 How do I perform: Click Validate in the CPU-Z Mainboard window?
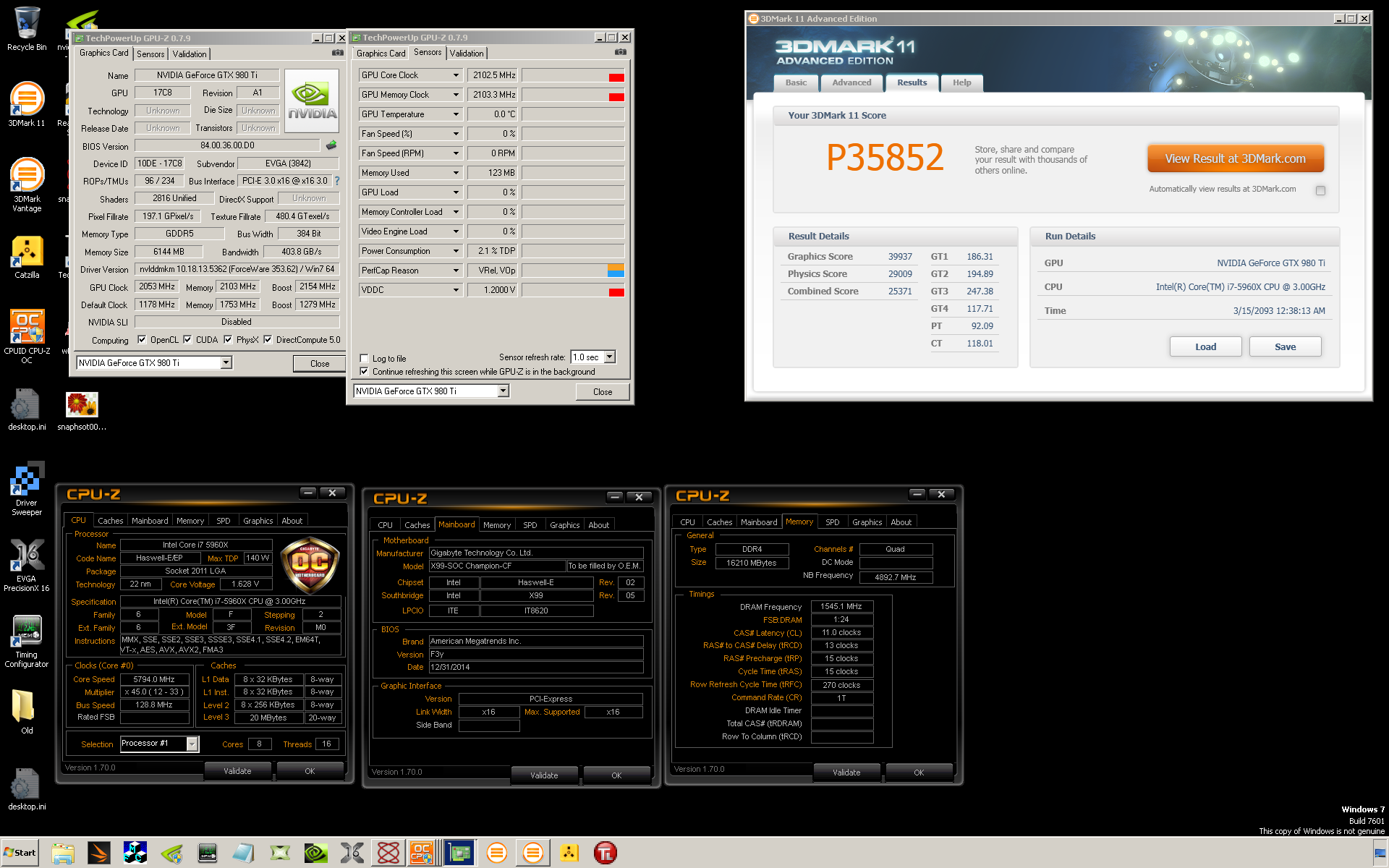pos(544,775)
